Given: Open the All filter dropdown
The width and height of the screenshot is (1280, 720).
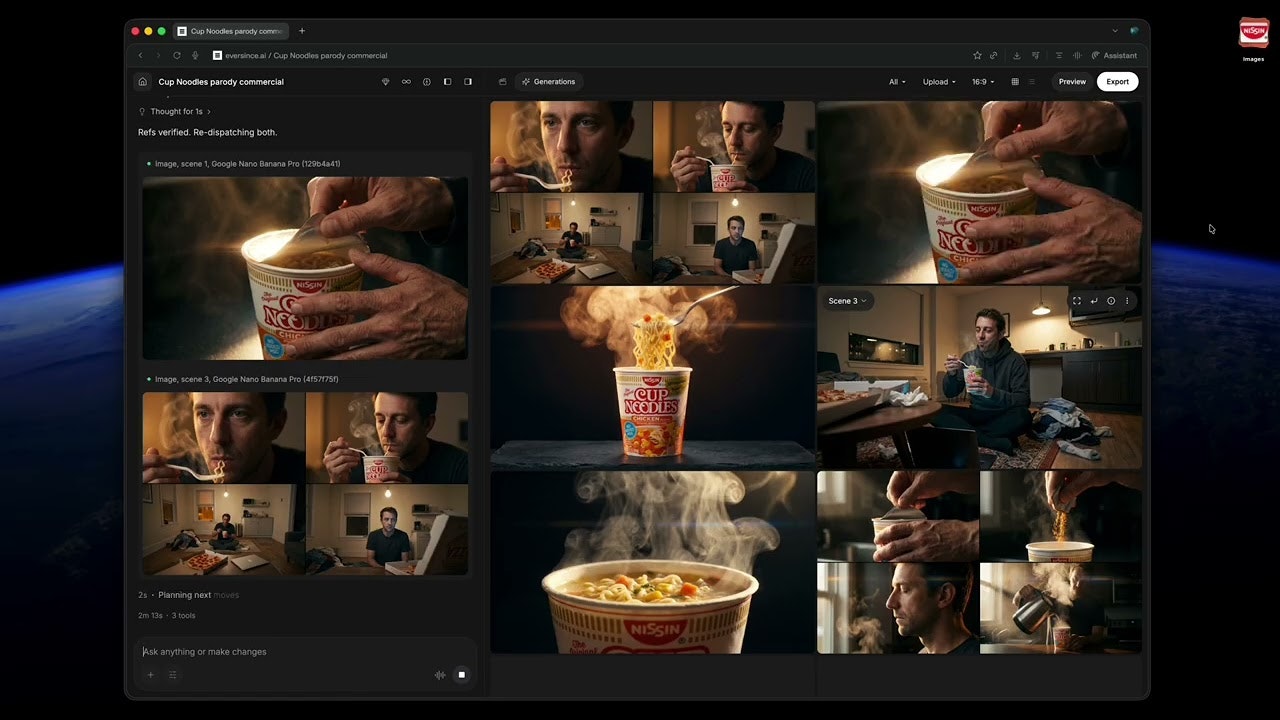Looking at the screenshot, I should (897, 82).
